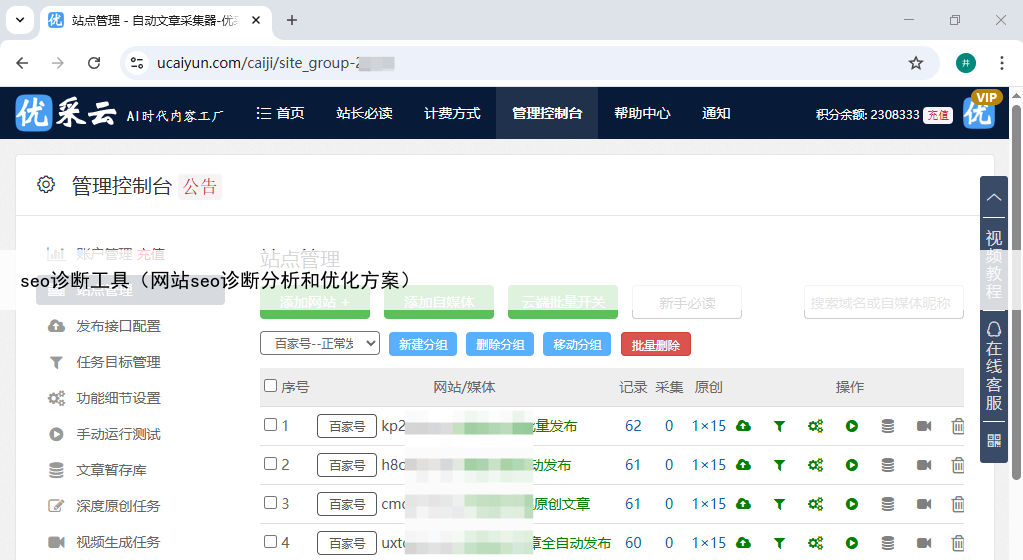Click the green cloud upload icon in row 1

click(743, 426)
